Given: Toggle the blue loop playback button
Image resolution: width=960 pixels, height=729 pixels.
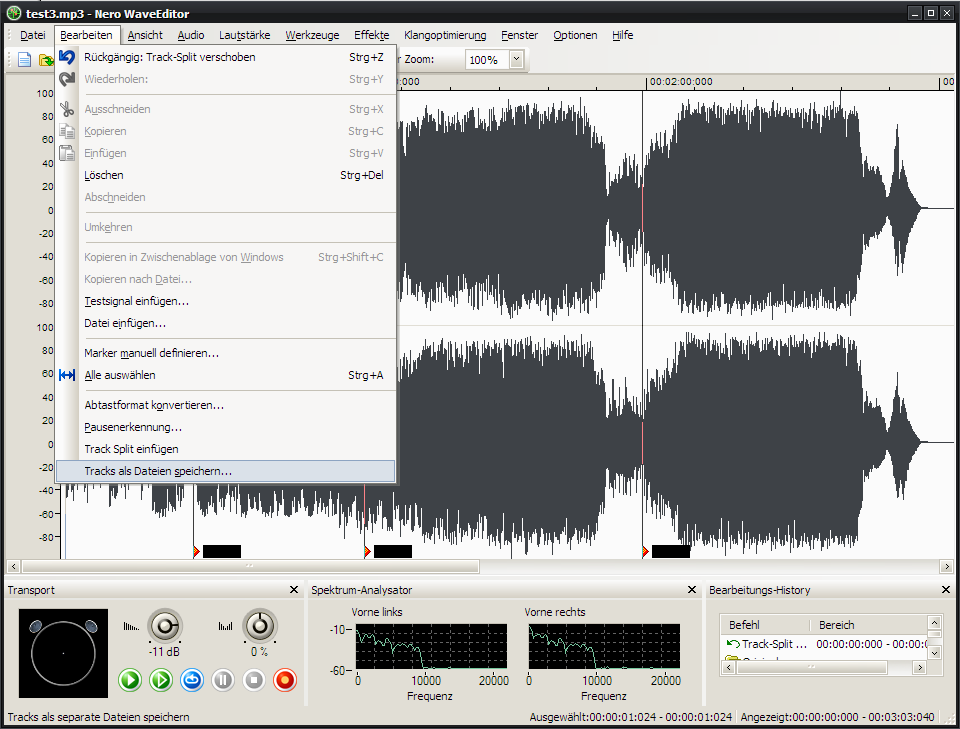Looking at the screenshot, I should tap(192, 680).
